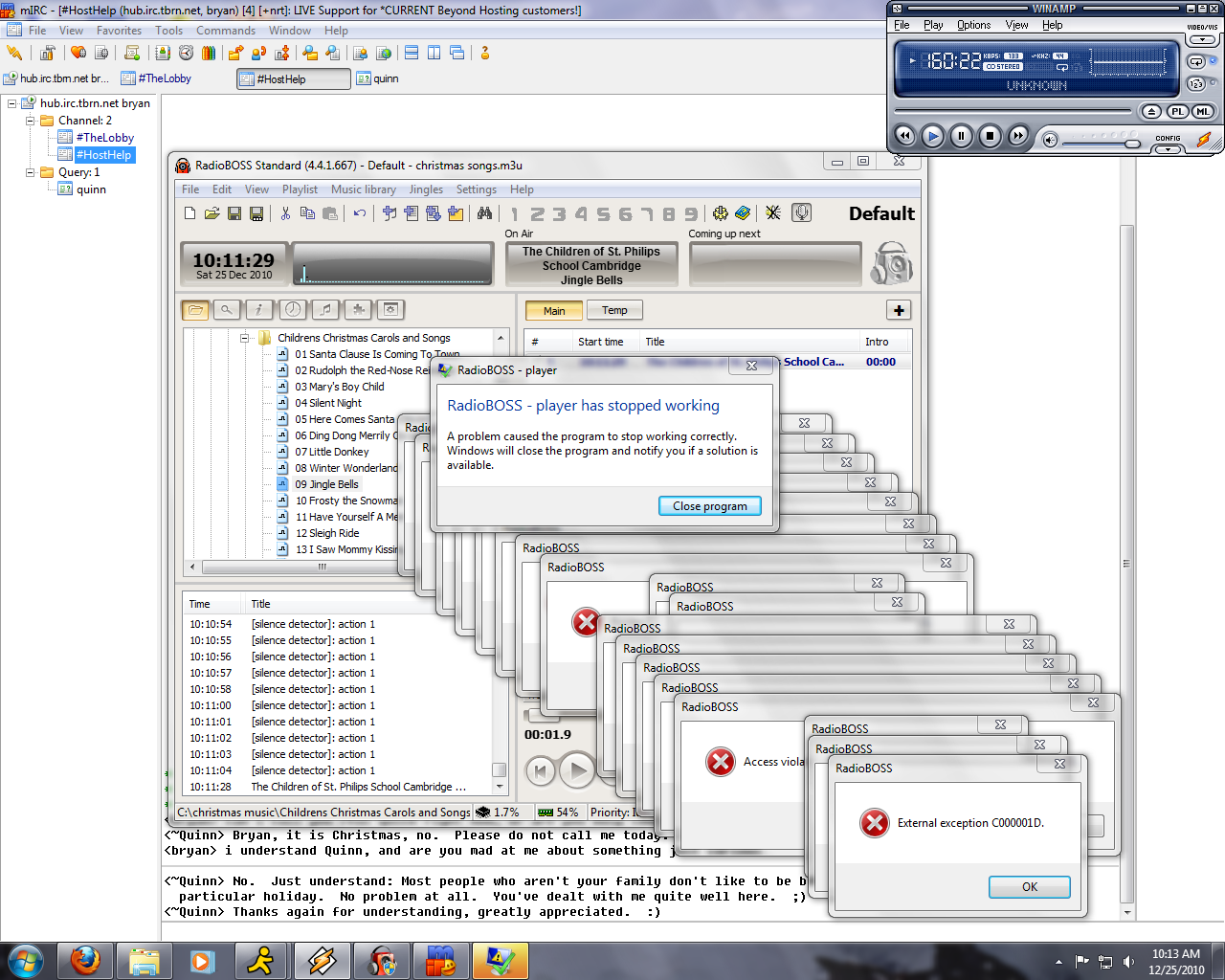Open the mIRC Colors icon
1225x980 pixels.
[209, 53]
